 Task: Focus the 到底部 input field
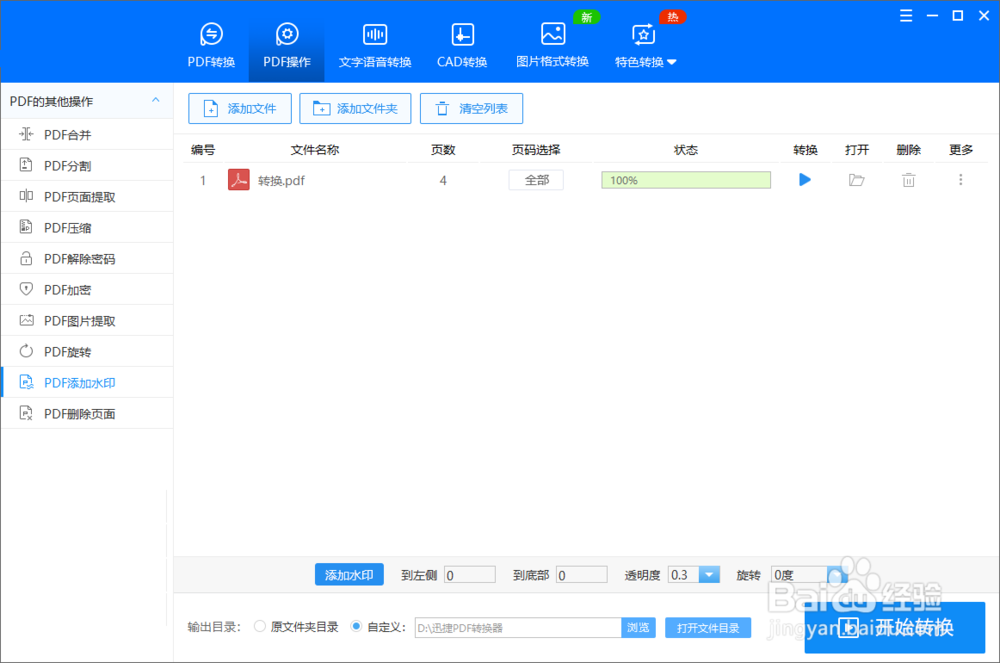pyautogui.click(x=582, y=575)
